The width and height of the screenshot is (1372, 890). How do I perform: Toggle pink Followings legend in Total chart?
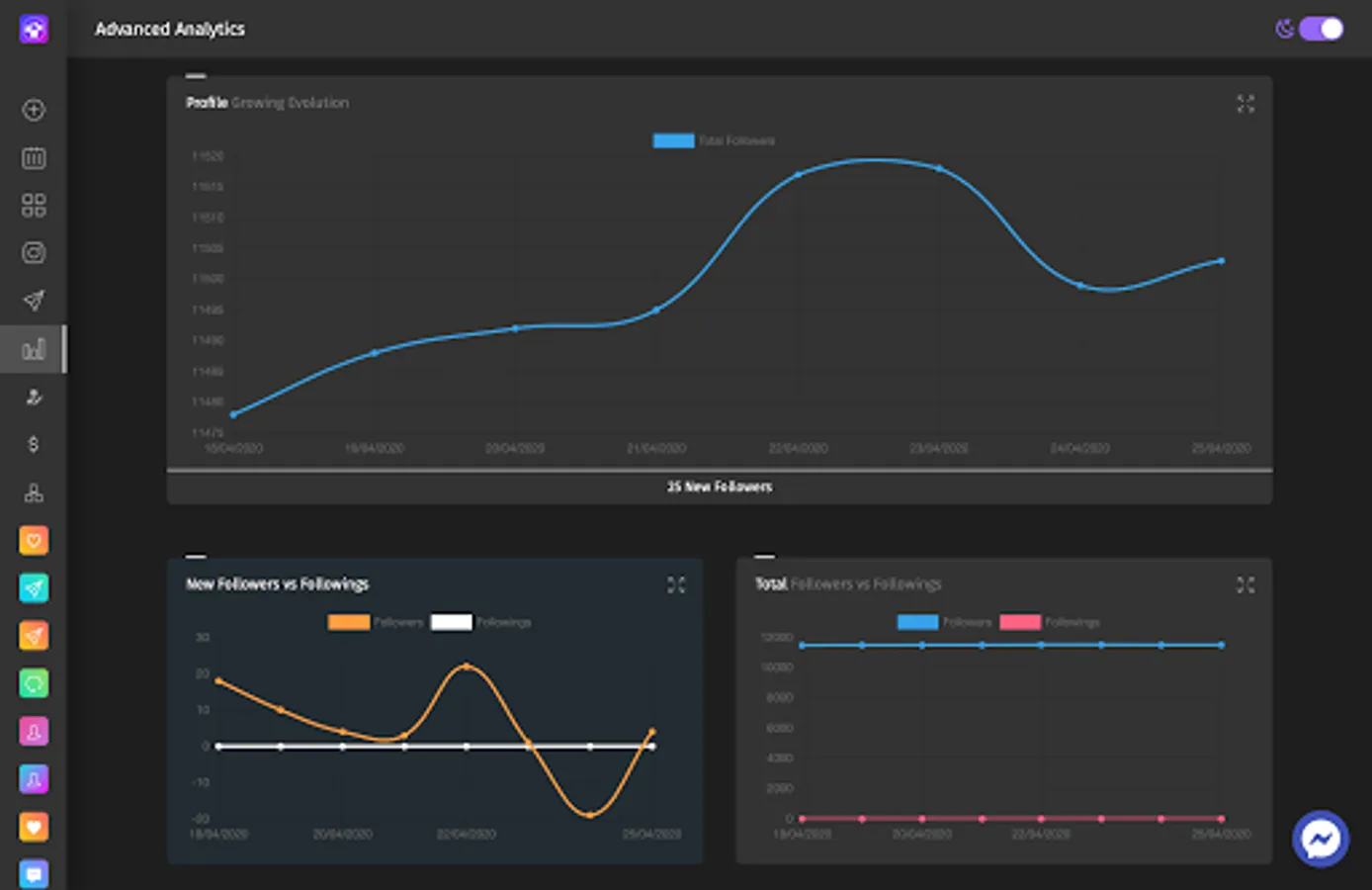coord(1050,622)
